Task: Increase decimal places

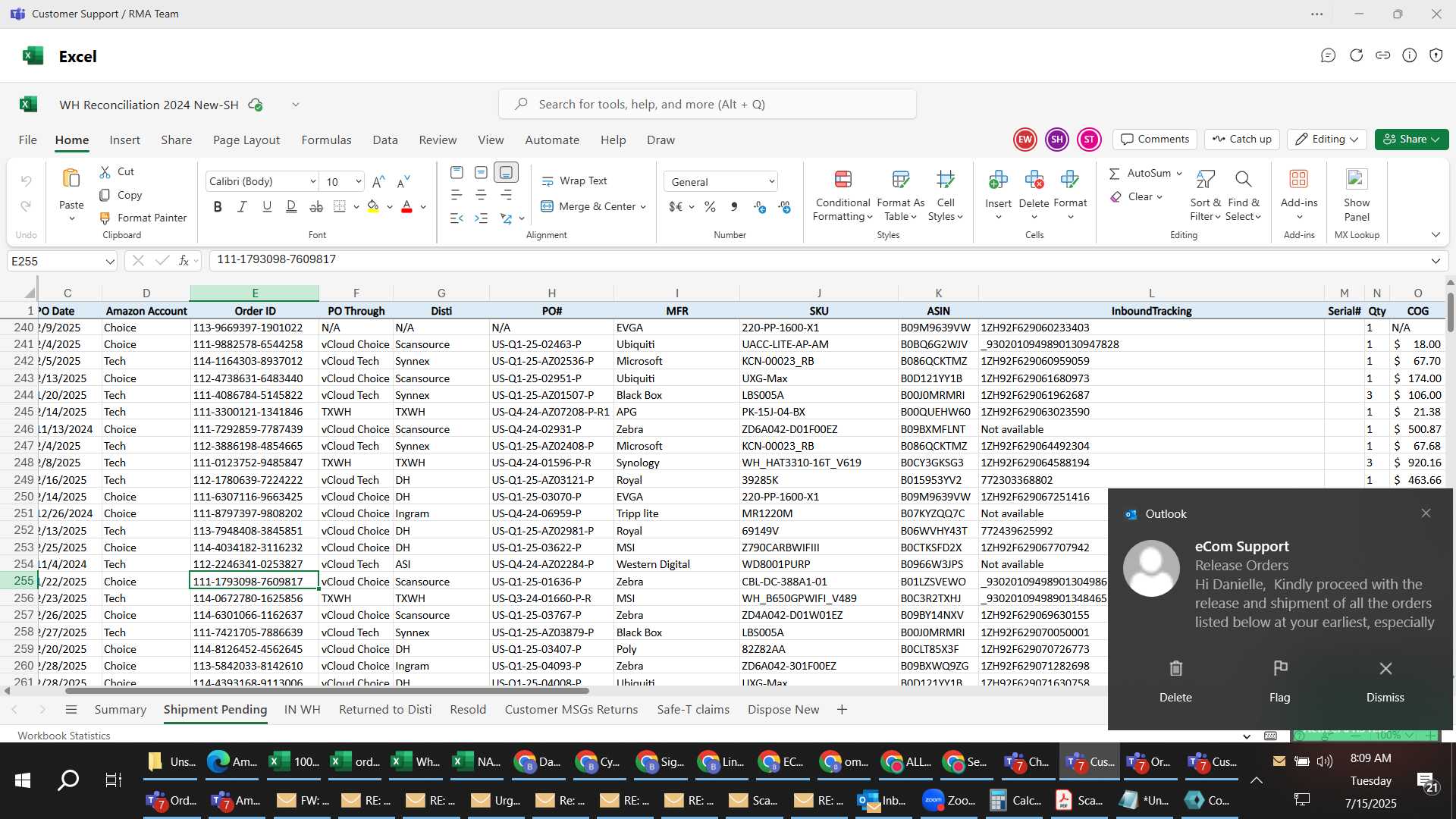Action: click(760, 206)
